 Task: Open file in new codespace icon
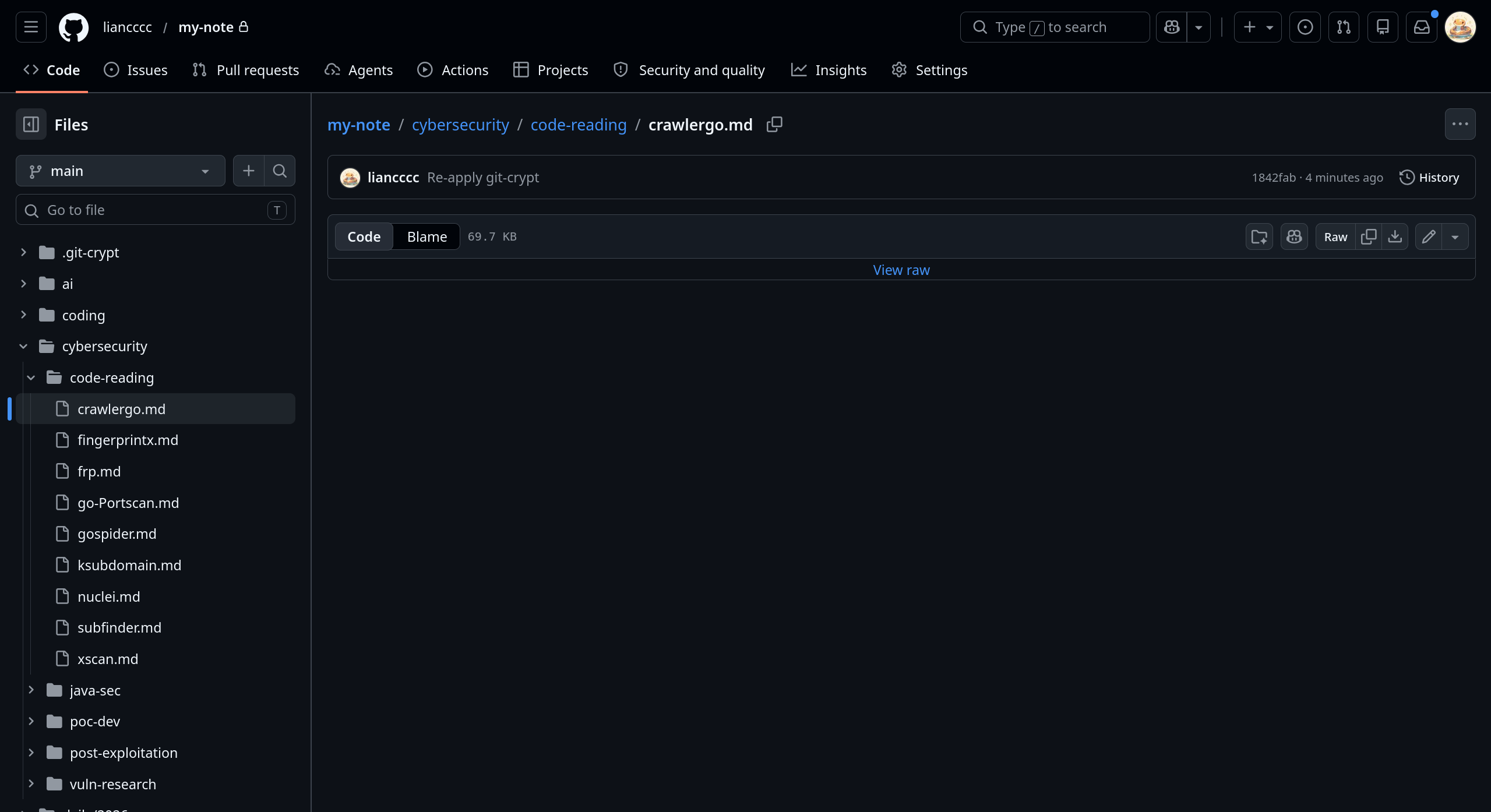point(1259,236)
